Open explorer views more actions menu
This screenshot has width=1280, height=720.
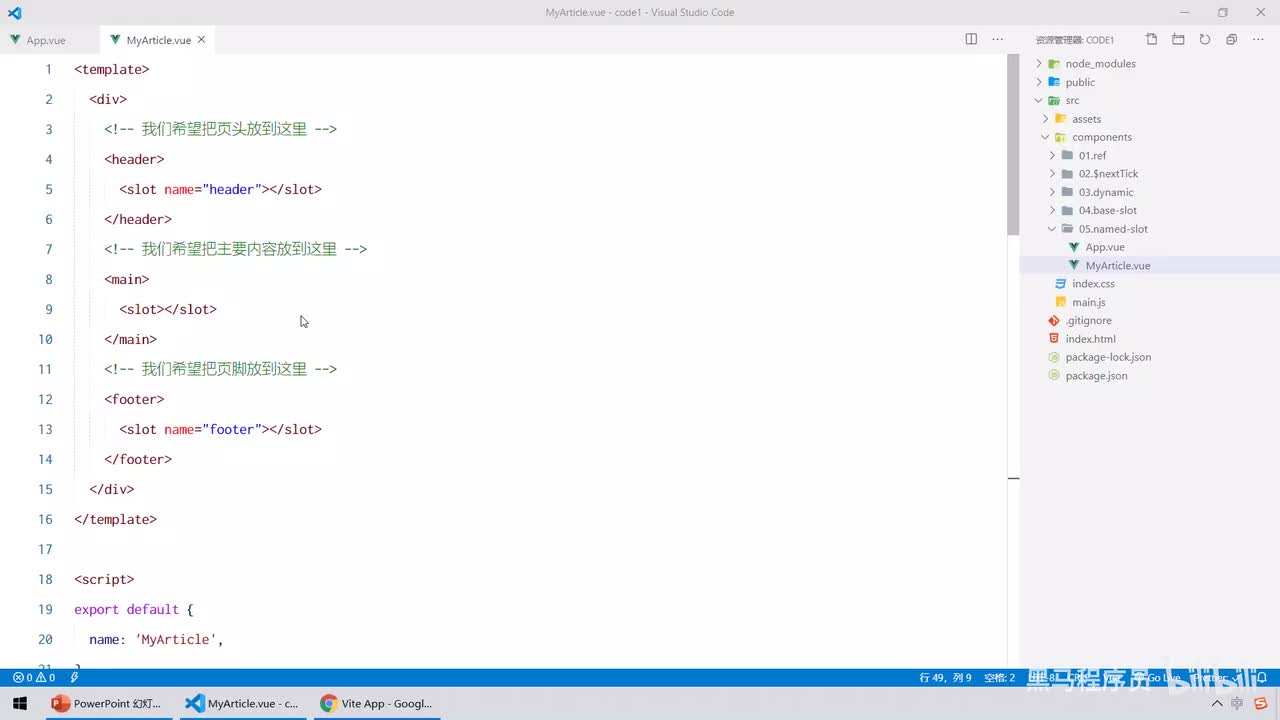click(x=1258, y=39)
